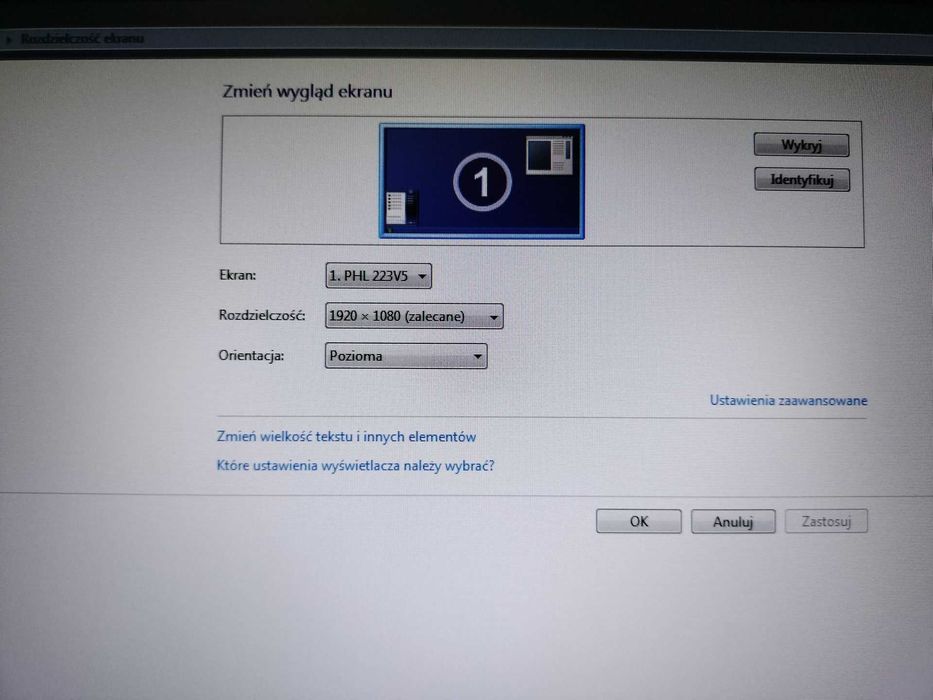Open Ustawienia zaawansowane link

[x=788, y=401]
